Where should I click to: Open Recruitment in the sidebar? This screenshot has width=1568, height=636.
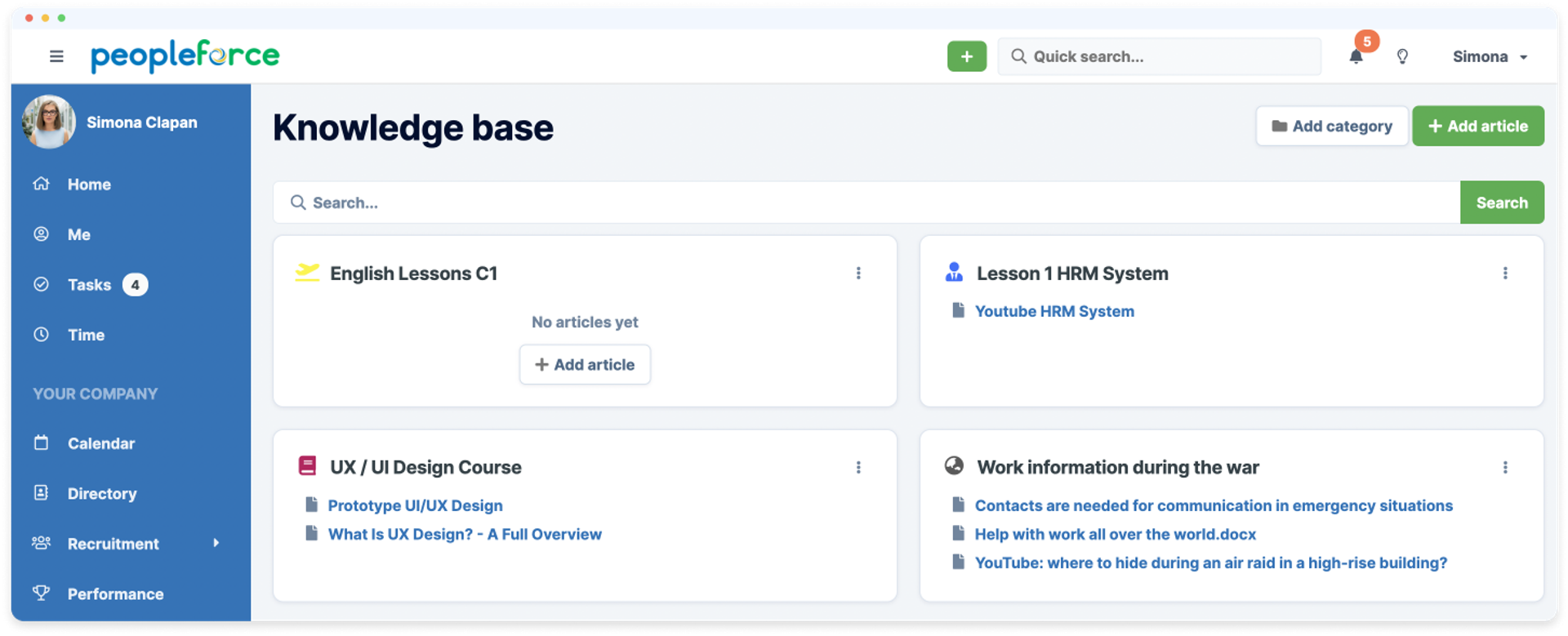pyautogui.click(x=114, y=544)
